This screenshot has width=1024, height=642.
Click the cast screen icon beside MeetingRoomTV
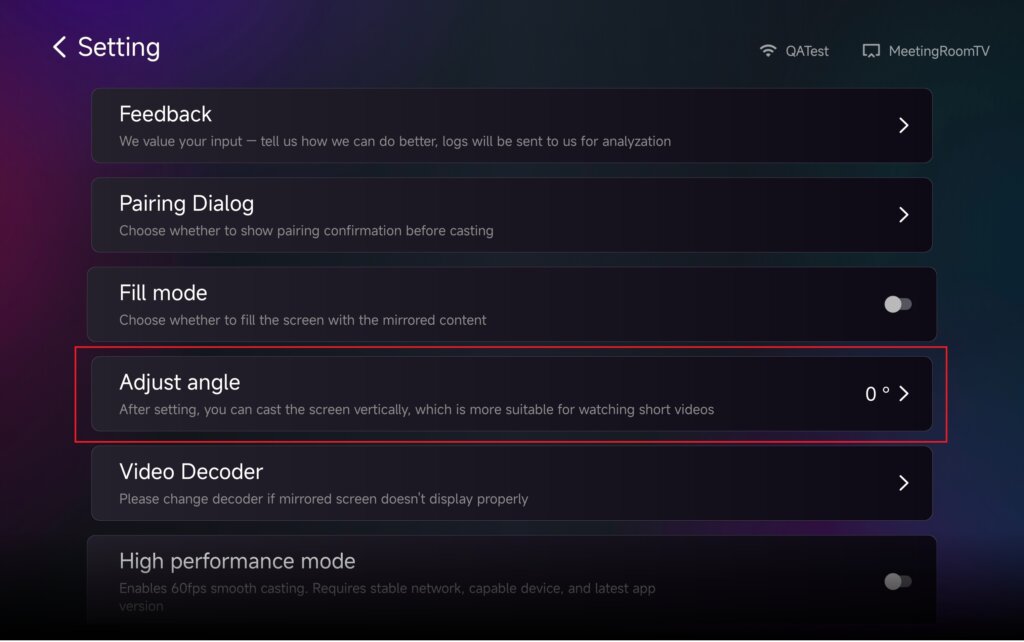click(x=871, y=50)
